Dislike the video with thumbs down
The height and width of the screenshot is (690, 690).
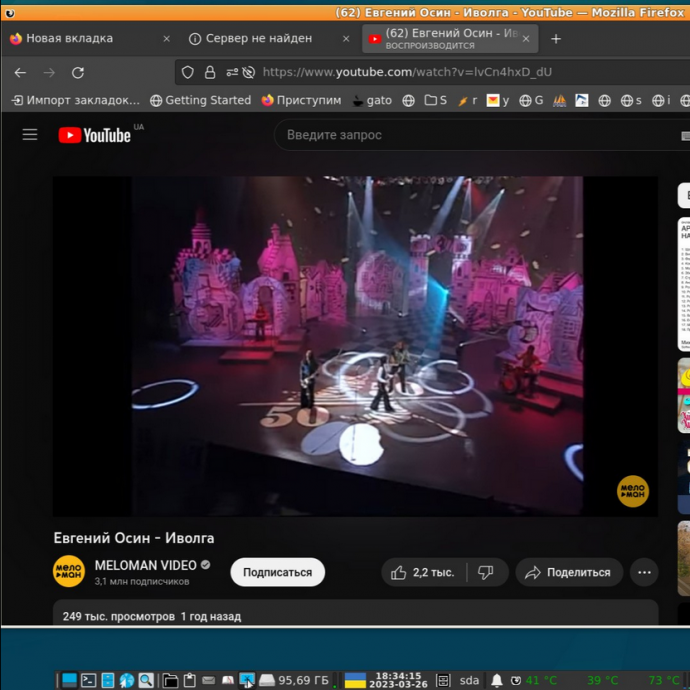[486, 572]
